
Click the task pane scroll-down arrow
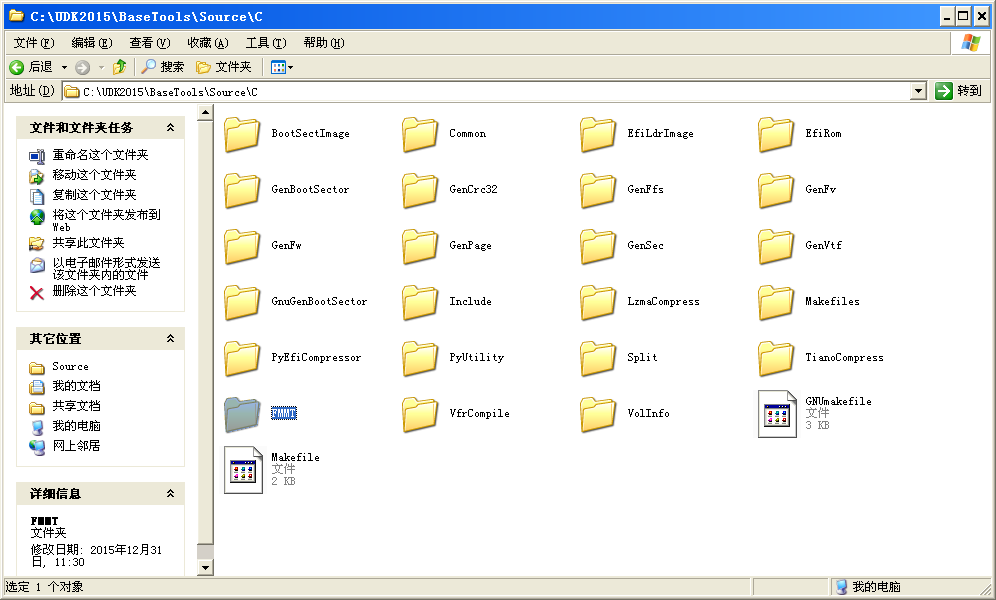pyautogui.click(x=205, y=568)
